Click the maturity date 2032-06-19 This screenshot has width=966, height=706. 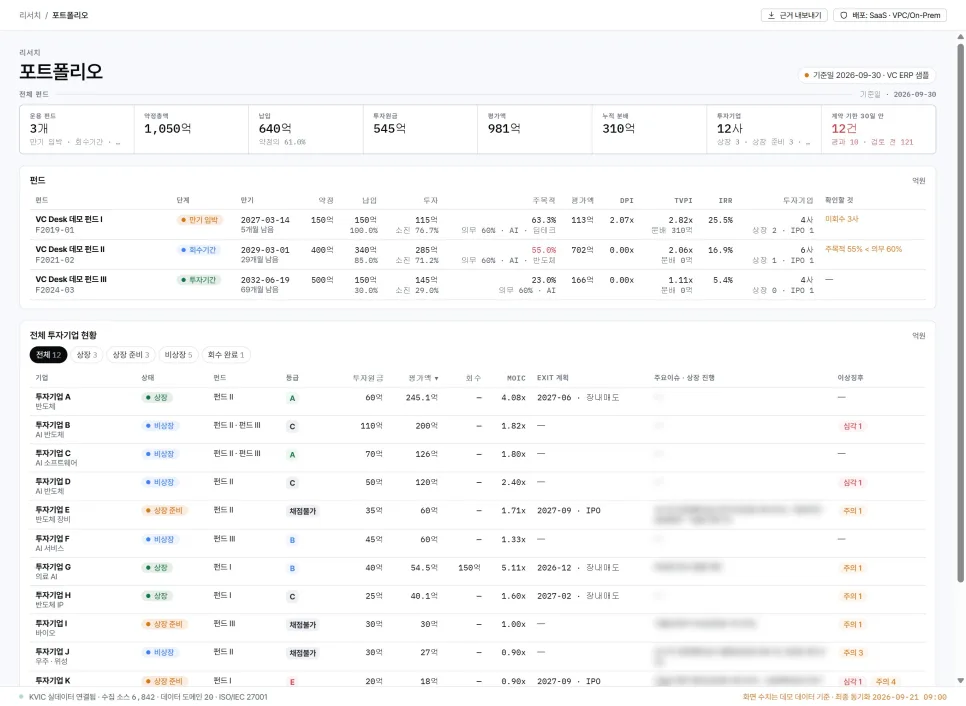pos(265,280)
